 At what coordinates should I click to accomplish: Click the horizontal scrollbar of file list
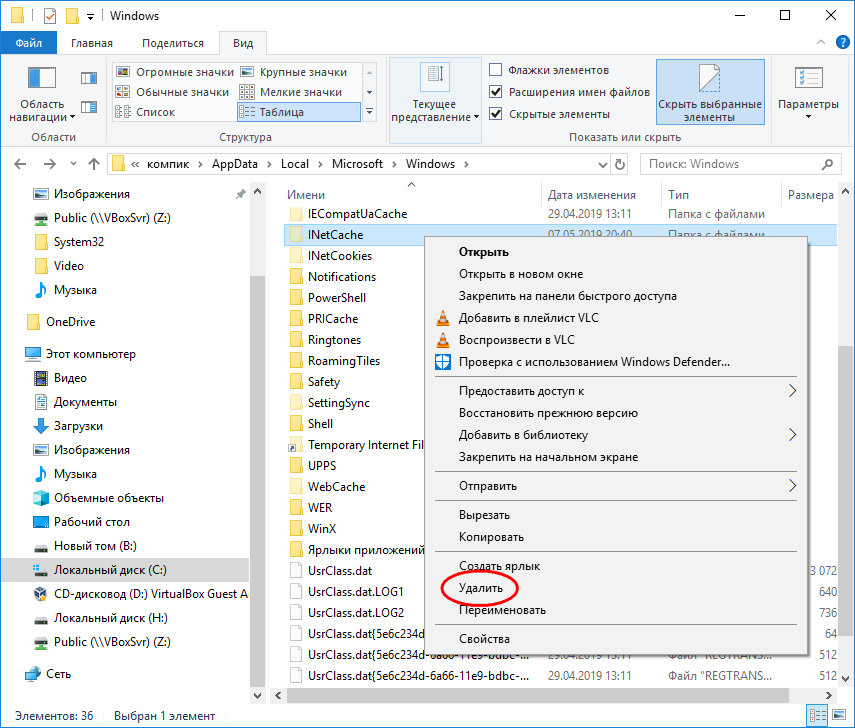pyautogui.click(x=538, y=695)
